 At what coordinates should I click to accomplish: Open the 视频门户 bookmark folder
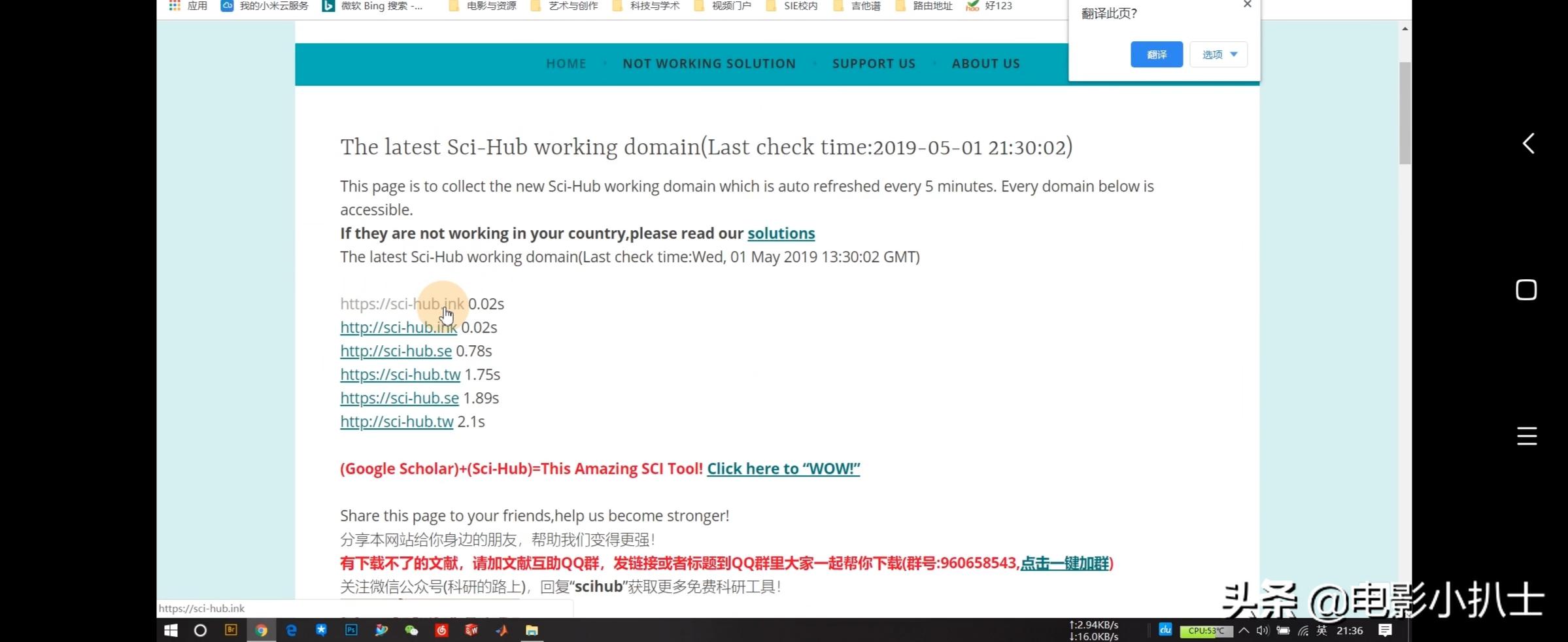[723, 6]
